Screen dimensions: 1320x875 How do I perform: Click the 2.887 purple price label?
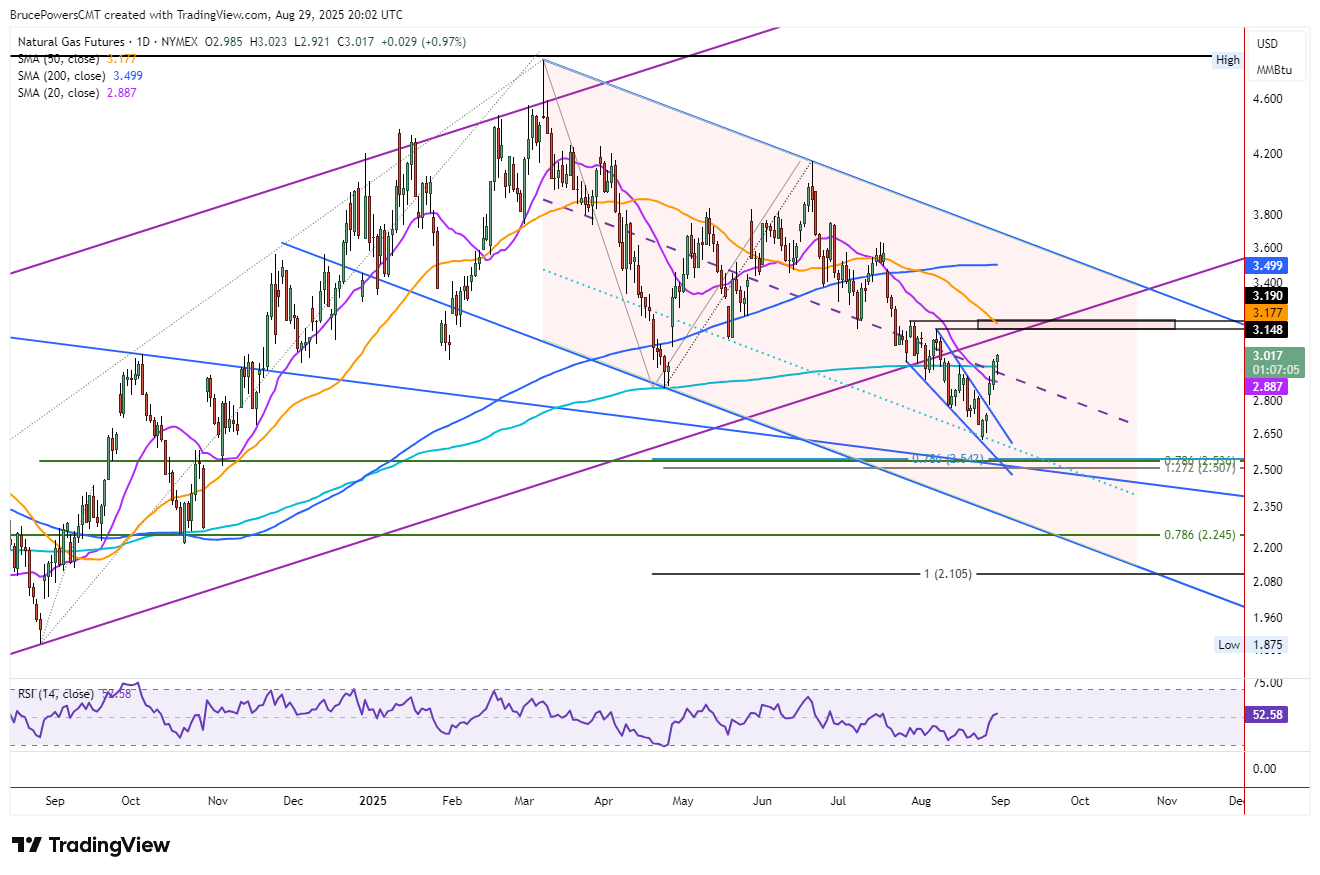[1268, 386]
